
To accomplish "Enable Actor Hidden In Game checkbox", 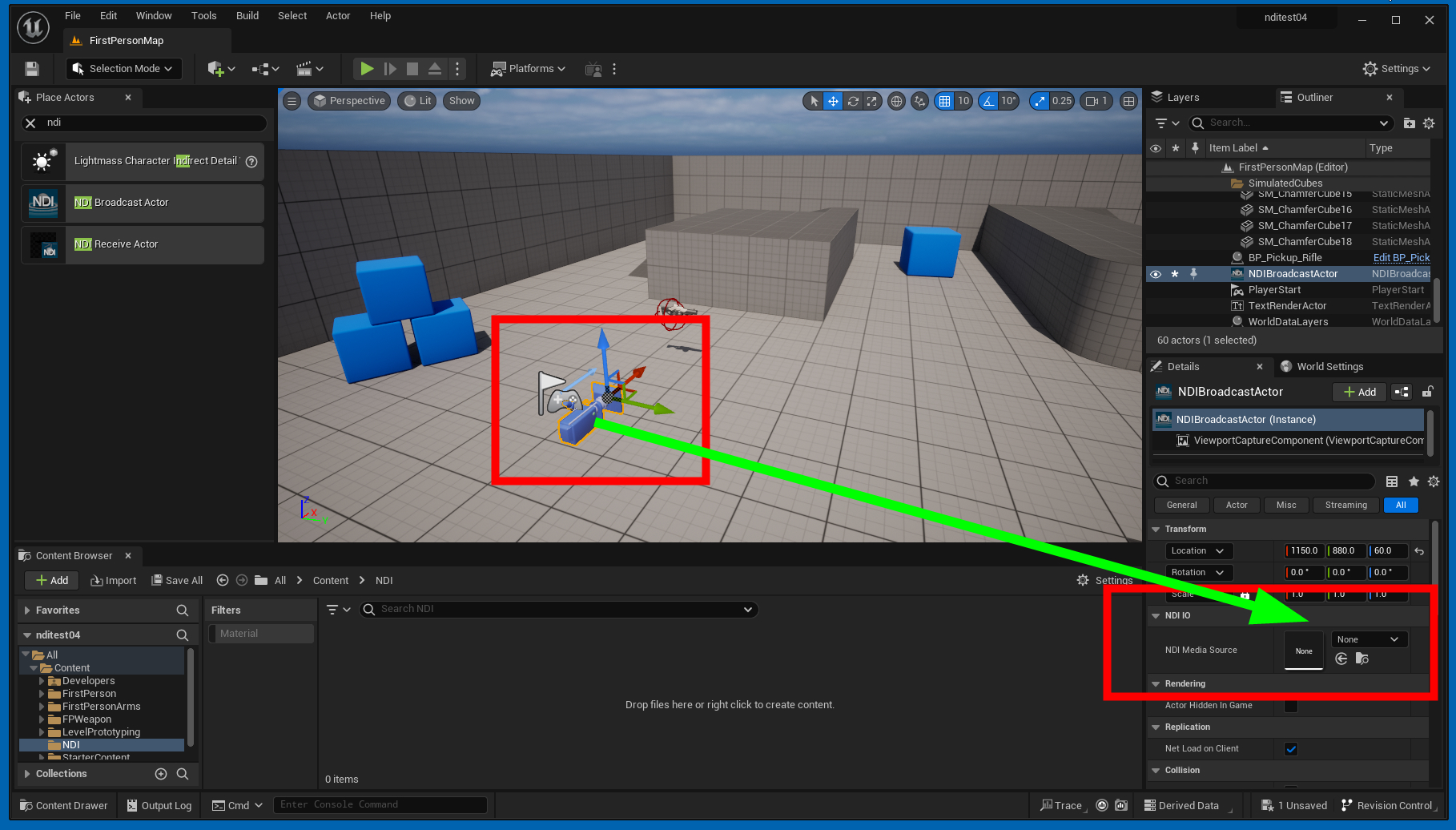I will point(1290,706).
